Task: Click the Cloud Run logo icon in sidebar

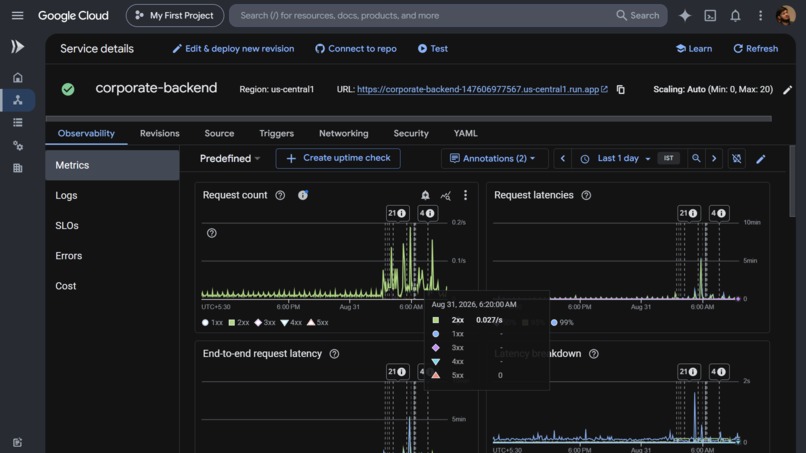Action: (17, 47)
